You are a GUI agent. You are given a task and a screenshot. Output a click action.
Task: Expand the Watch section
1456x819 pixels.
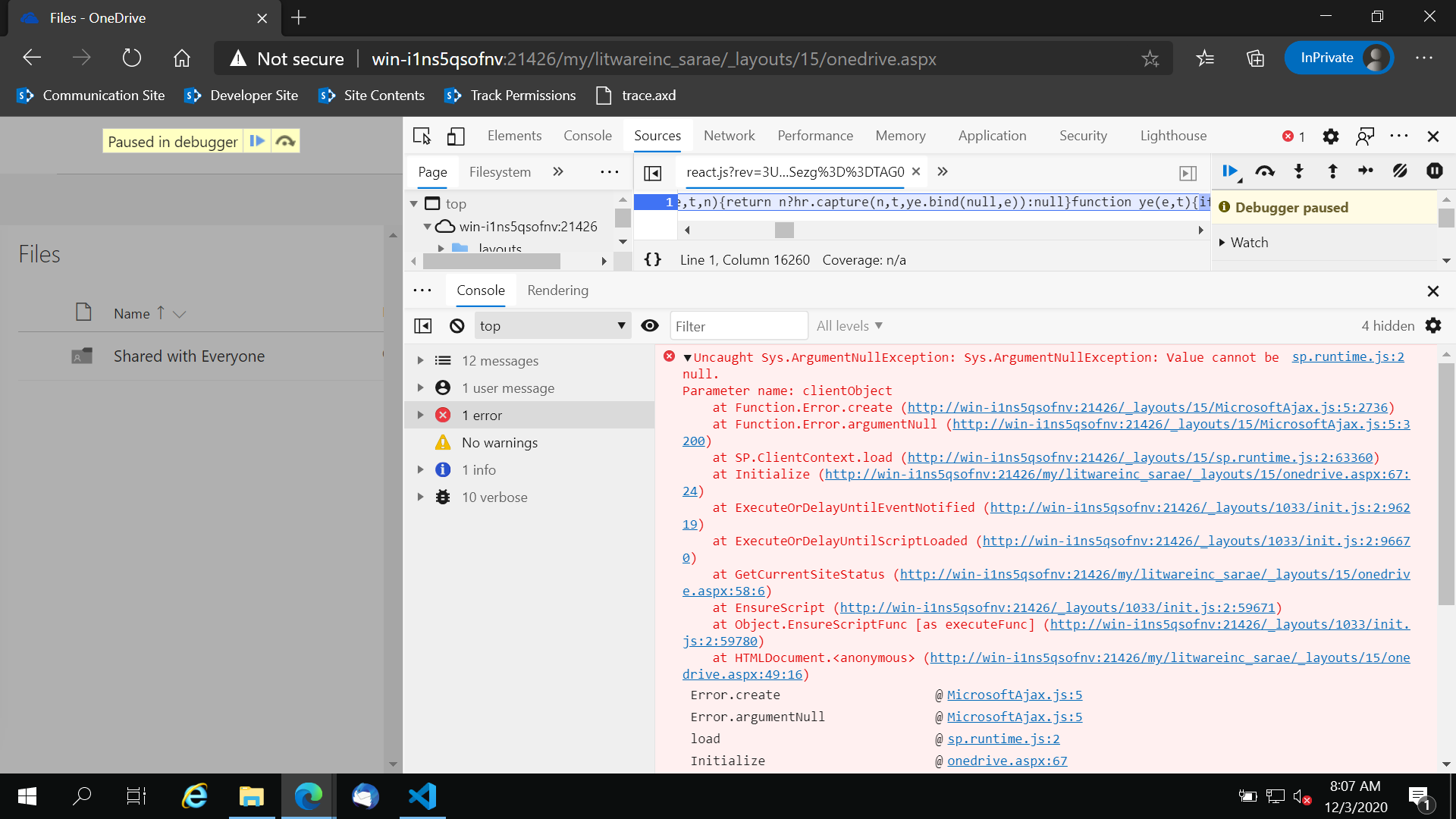point(1248,243)
